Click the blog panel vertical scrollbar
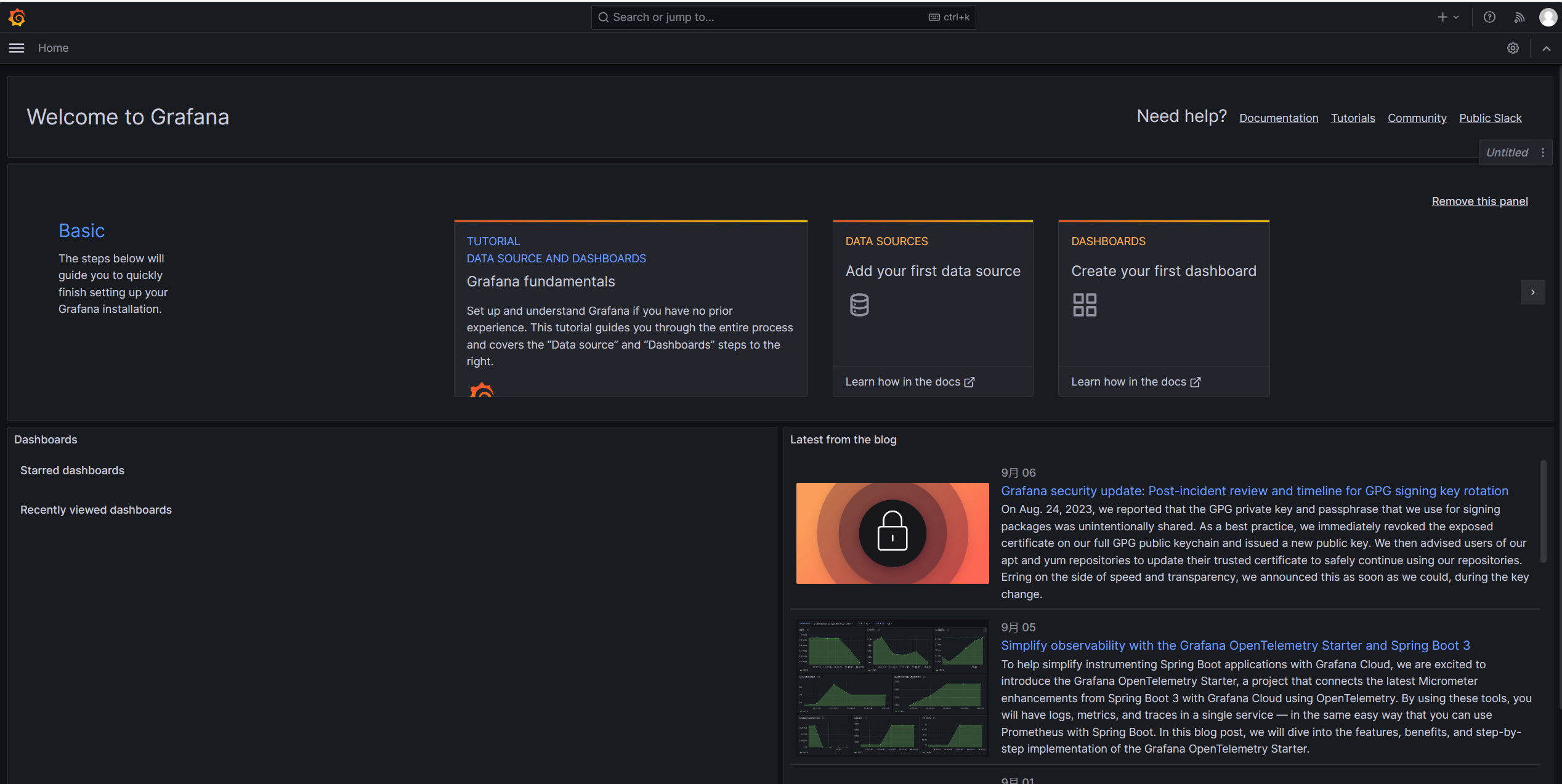This screenshot has height=784, width=1562. point(1543,511)
